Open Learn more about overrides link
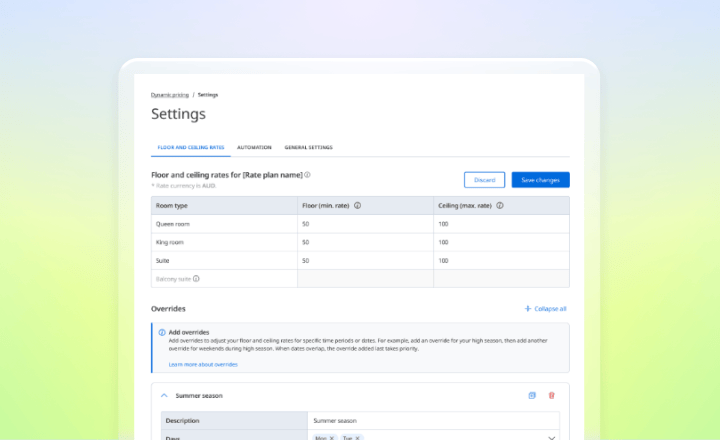Viewport: 720px width, 440px height. pyautogui.click(x=203, y=364)
